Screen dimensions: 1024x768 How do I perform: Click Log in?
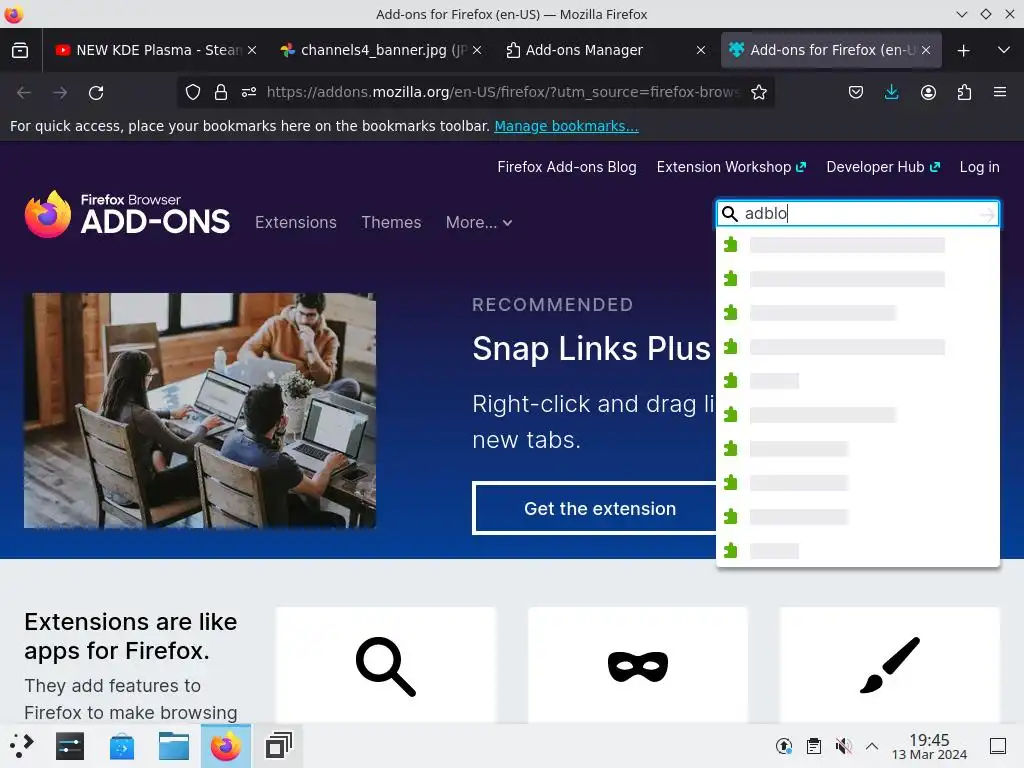pos(979,167)
